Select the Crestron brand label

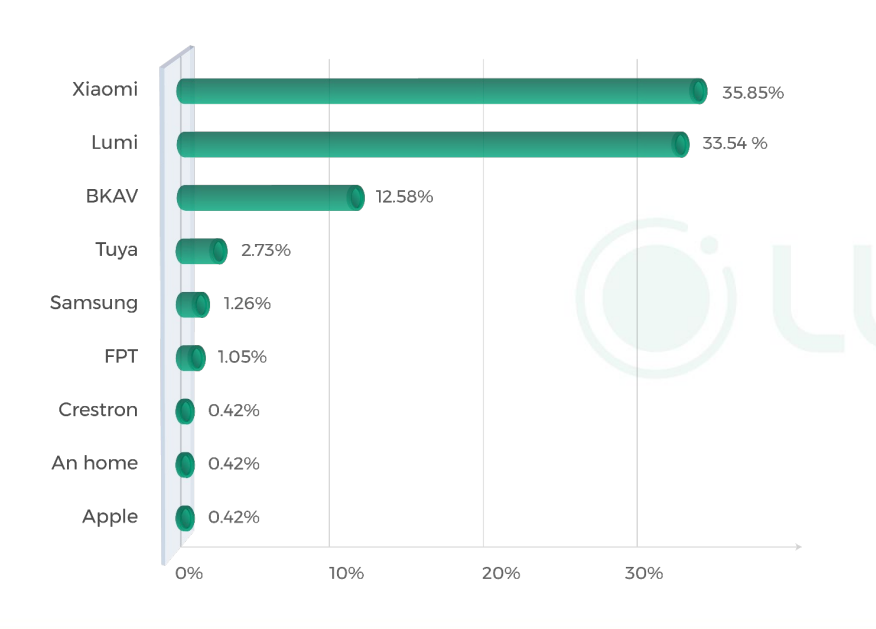[x=98, y=409]
